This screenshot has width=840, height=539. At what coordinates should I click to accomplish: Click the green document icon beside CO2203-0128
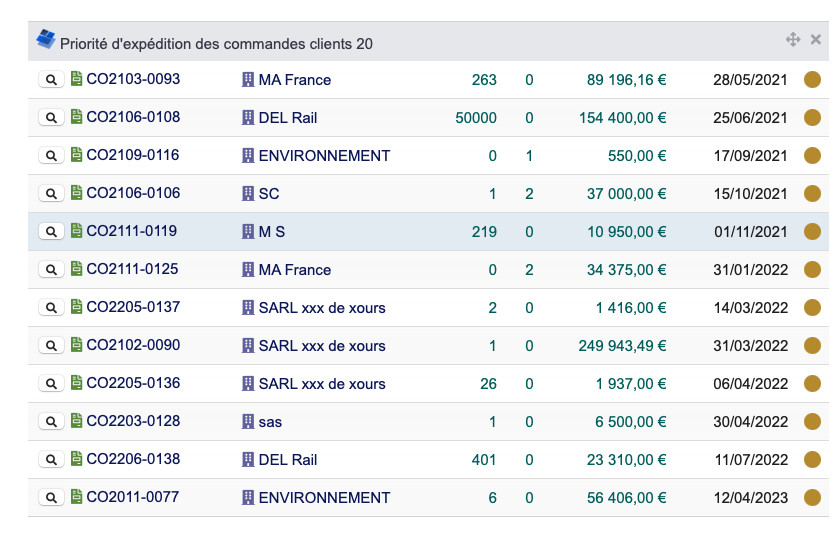[77, 422]
